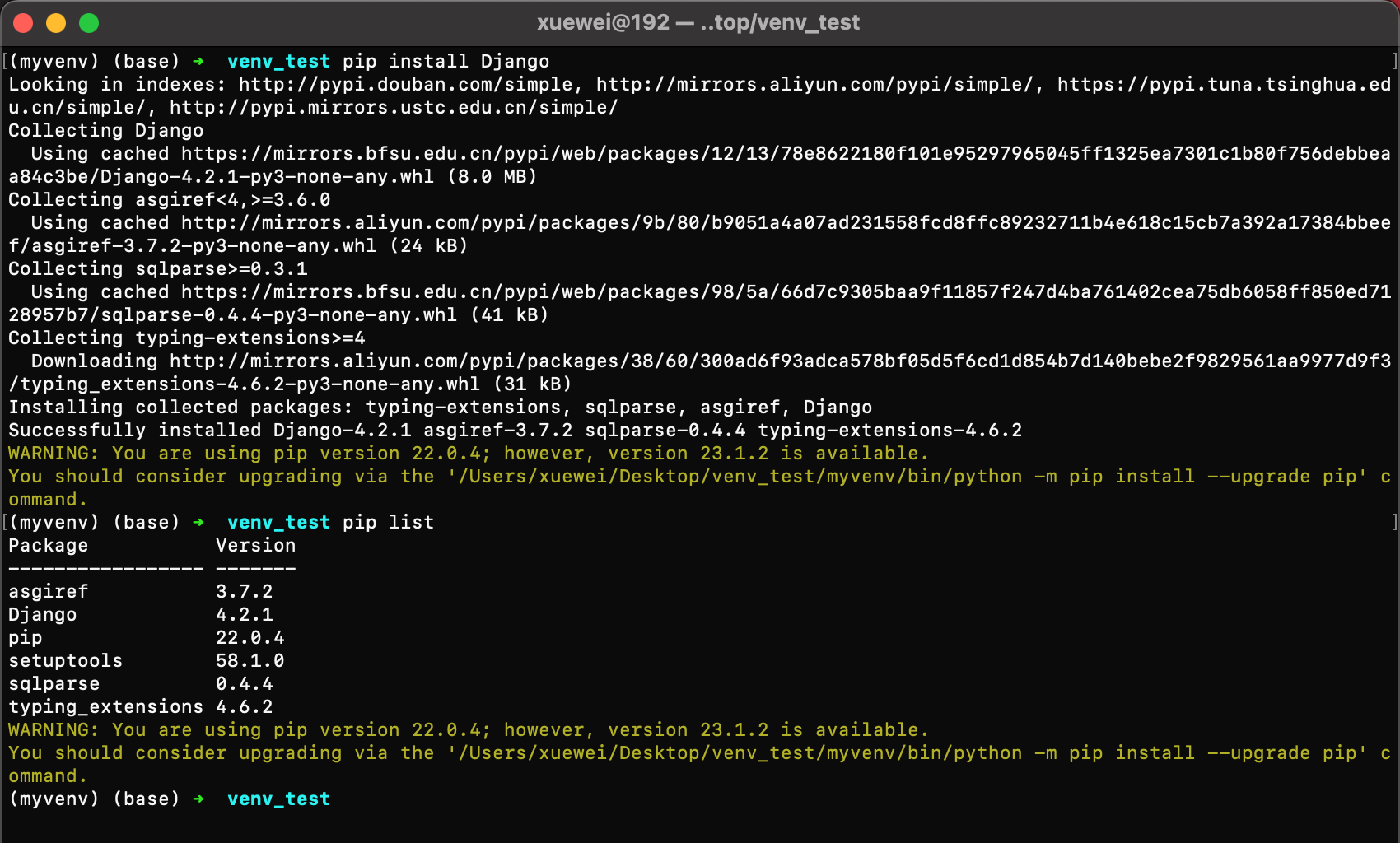Click the 'Version' column header
1400x843 pixels.
(x=256, y=546)
